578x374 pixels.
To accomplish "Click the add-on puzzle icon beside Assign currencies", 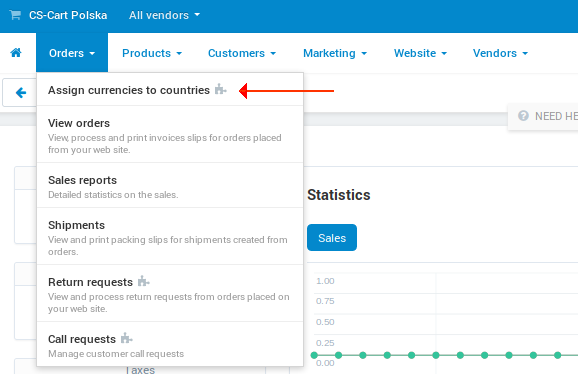I will (220, 89).
